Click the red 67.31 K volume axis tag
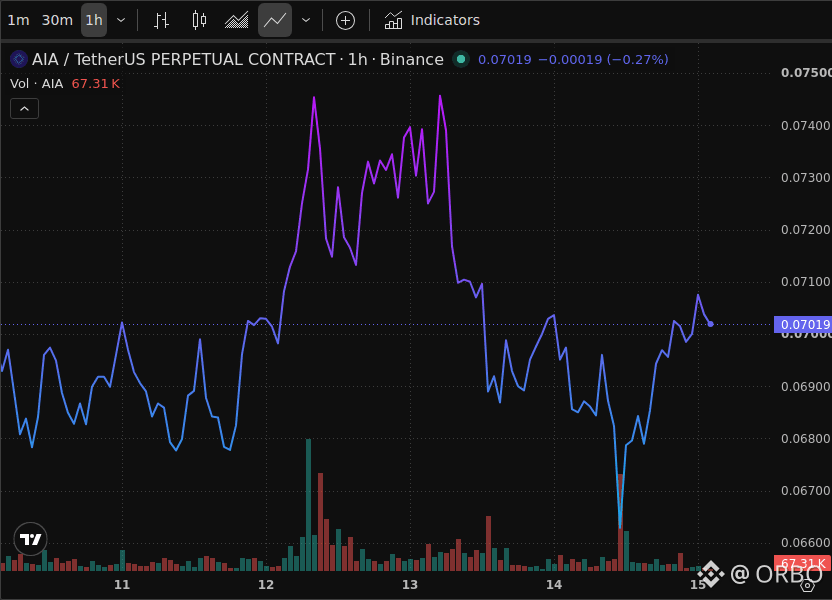Viewport: 832px width, 600px height. (x=803, y=563)
